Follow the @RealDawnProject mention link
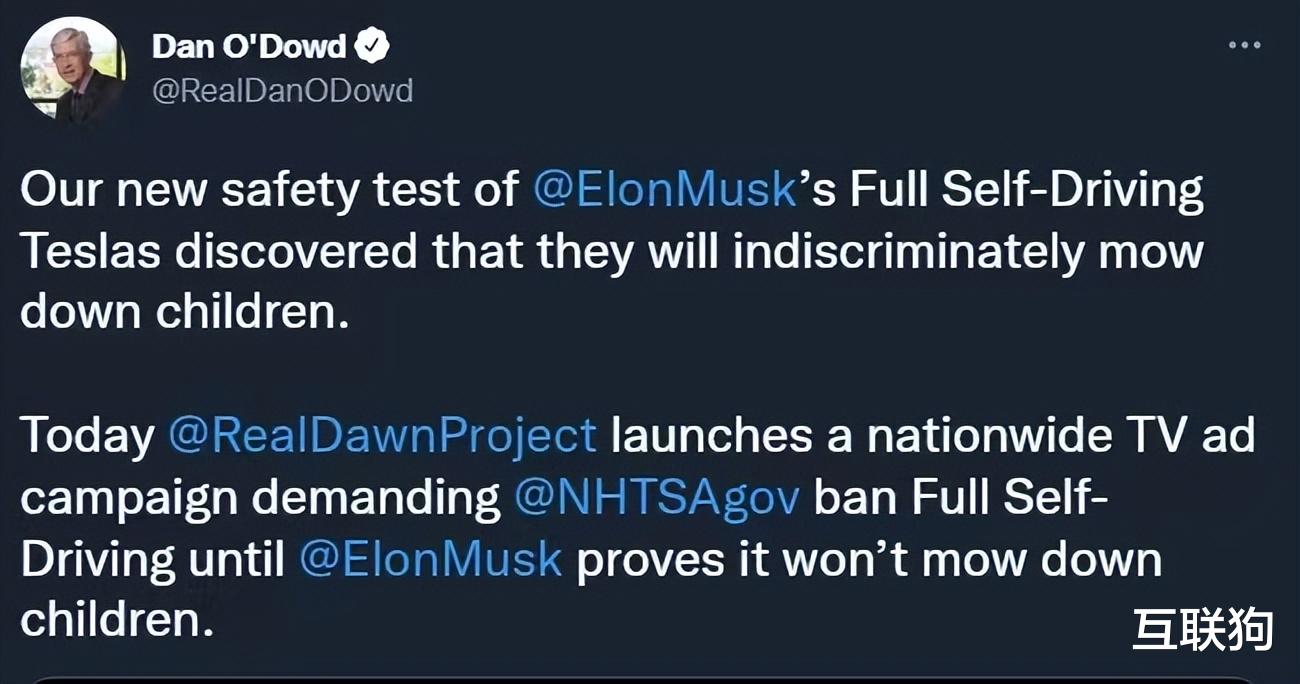Screen dimensions: 1300x684 click(x=382, y=436)
